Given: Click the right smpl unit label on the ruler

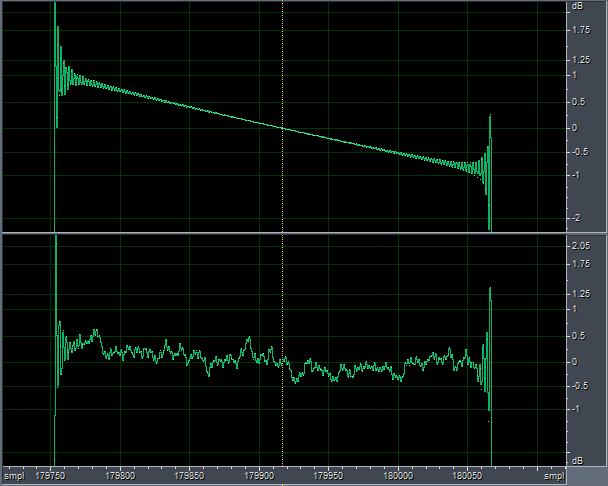Looking at the screenshot, I should pos(554,476).
